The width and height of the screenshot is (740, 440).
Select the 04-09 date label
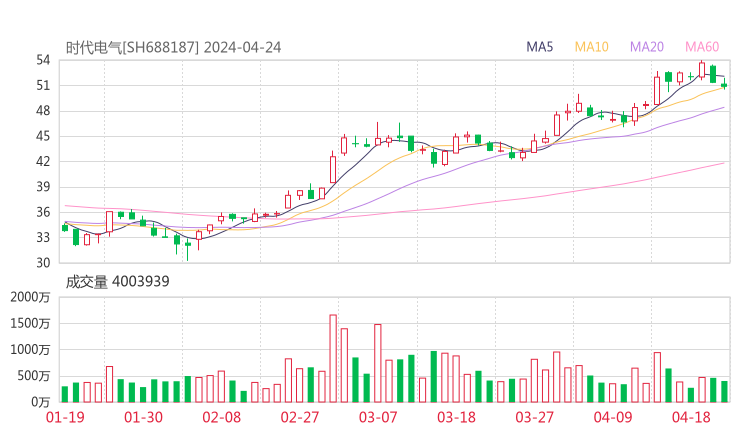point(613,417)
